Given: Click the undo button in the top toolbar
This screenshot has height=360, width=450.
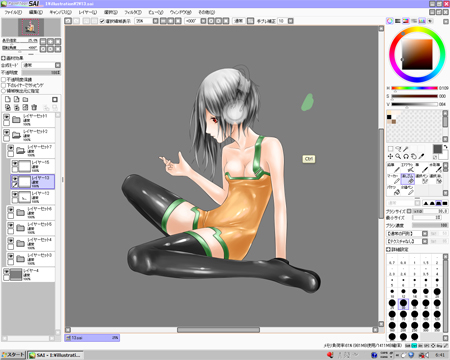Looking at the screenshot, I should [68, 21].
